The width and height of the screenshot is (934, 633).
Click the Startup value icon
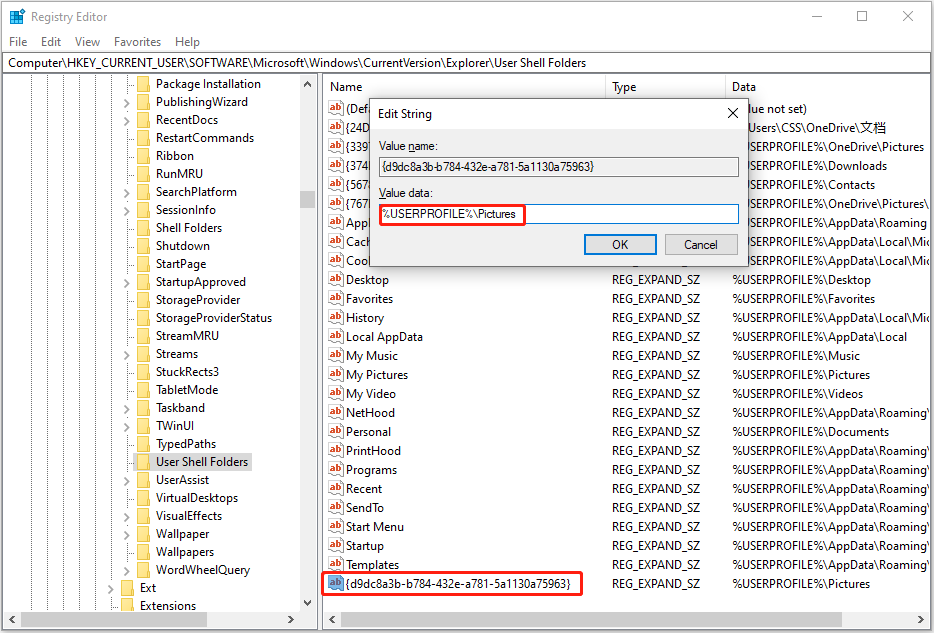tap(335, 545)
